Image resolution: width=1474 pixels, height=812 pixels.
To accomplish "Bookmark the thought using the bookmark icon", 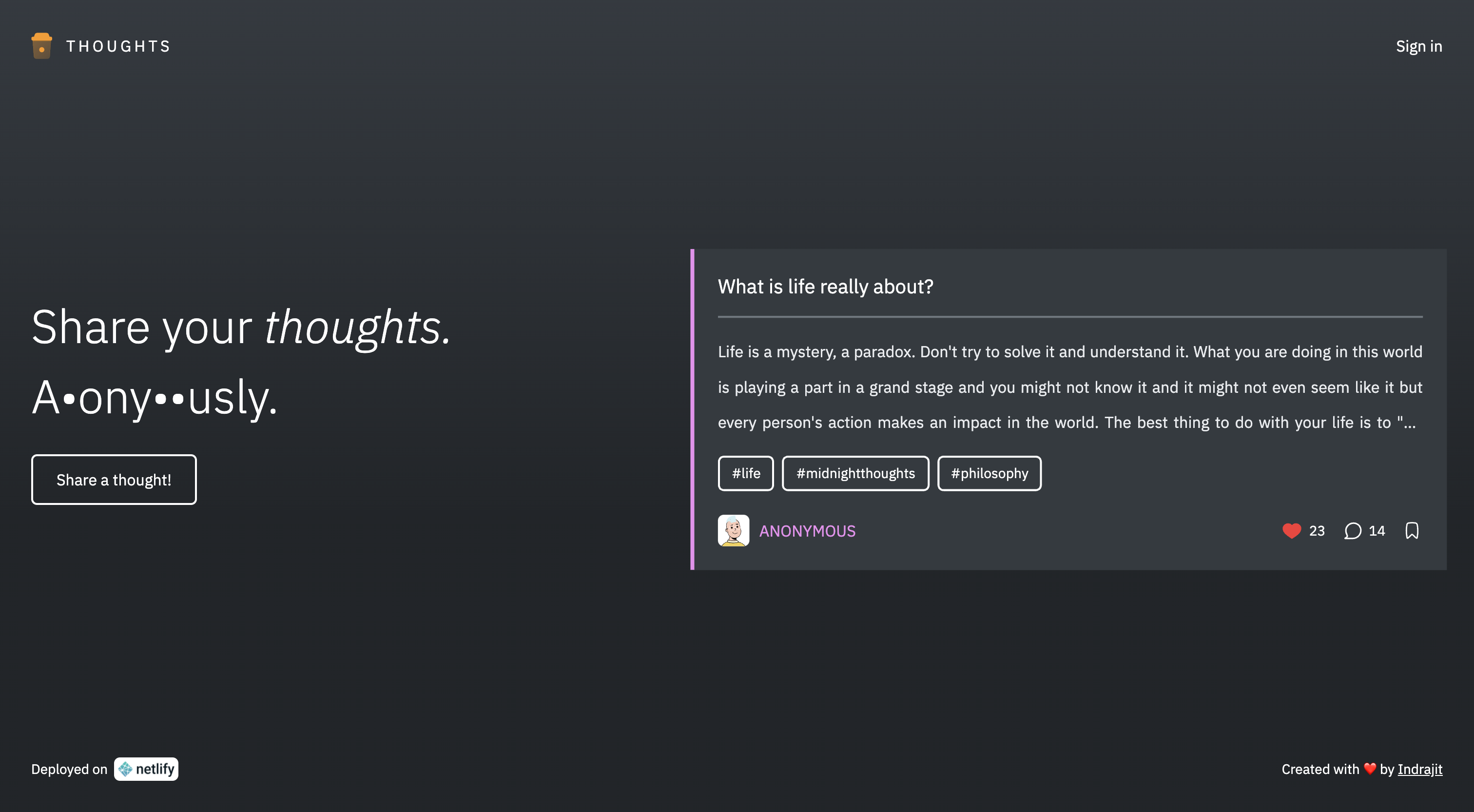I will tap(1412, 531).
